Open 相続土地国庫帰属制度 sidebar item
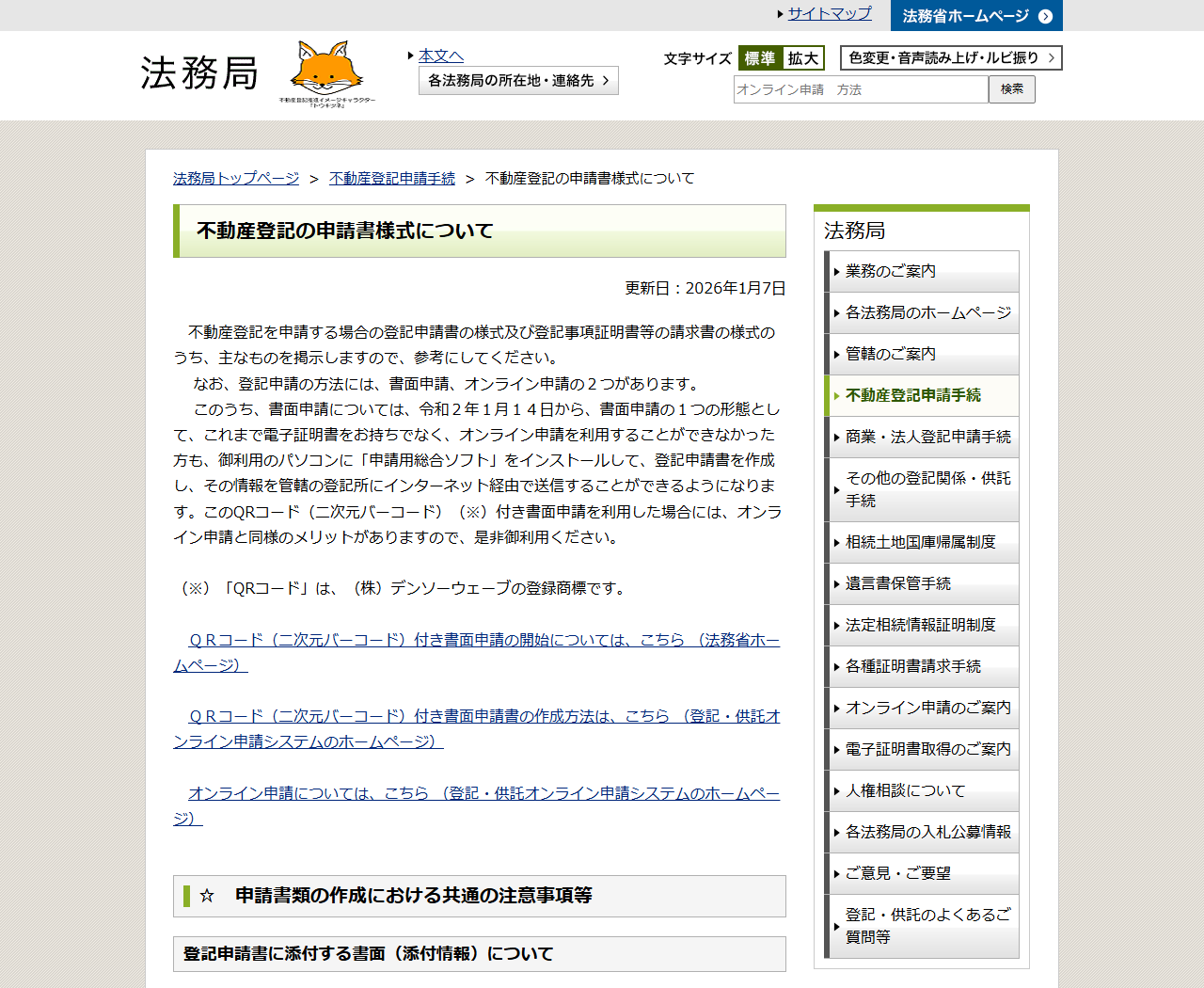This screenshot has height=988, width=1204. click(x=922, y=542)
